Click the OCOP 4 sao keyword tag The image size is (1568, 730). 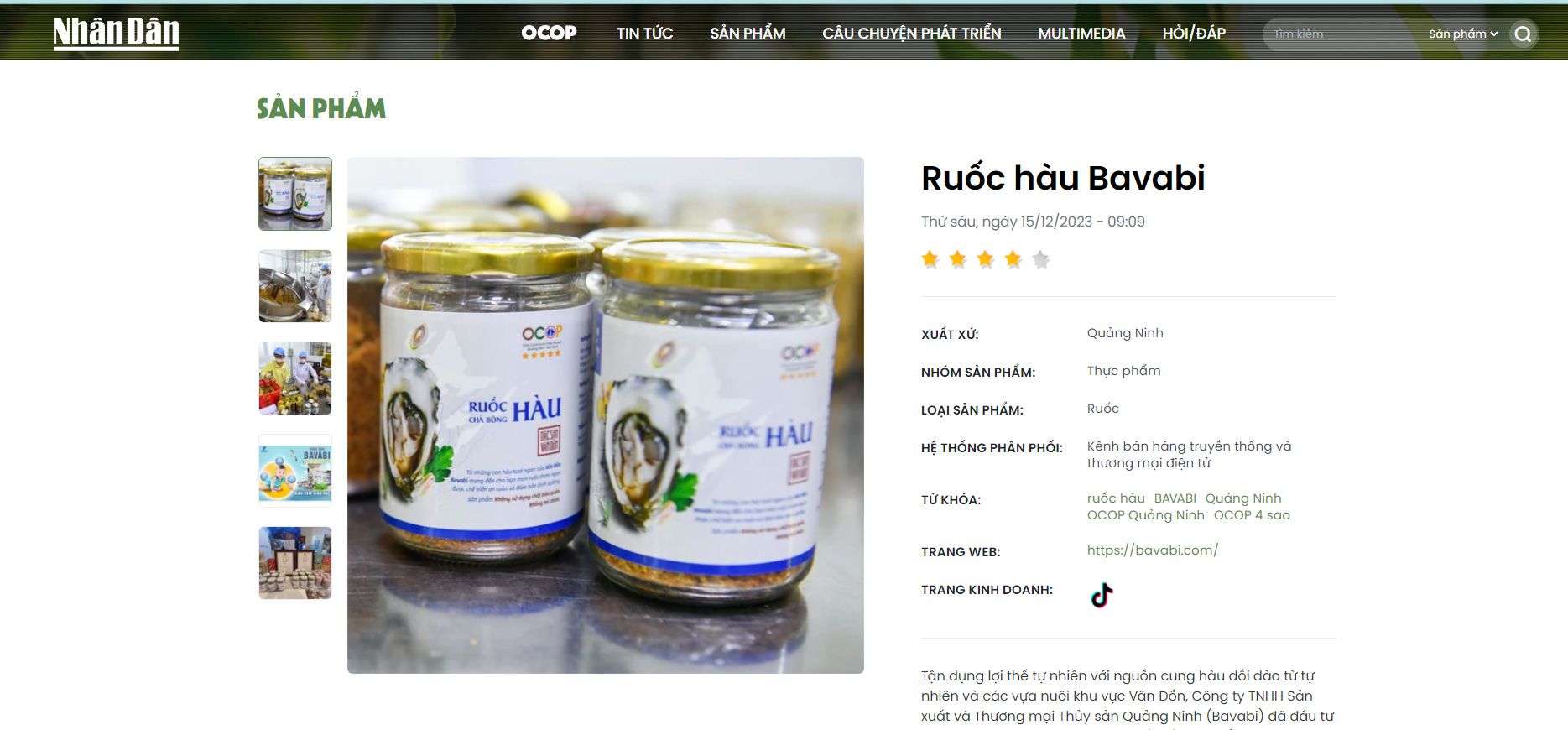[x=1252, y=515]
